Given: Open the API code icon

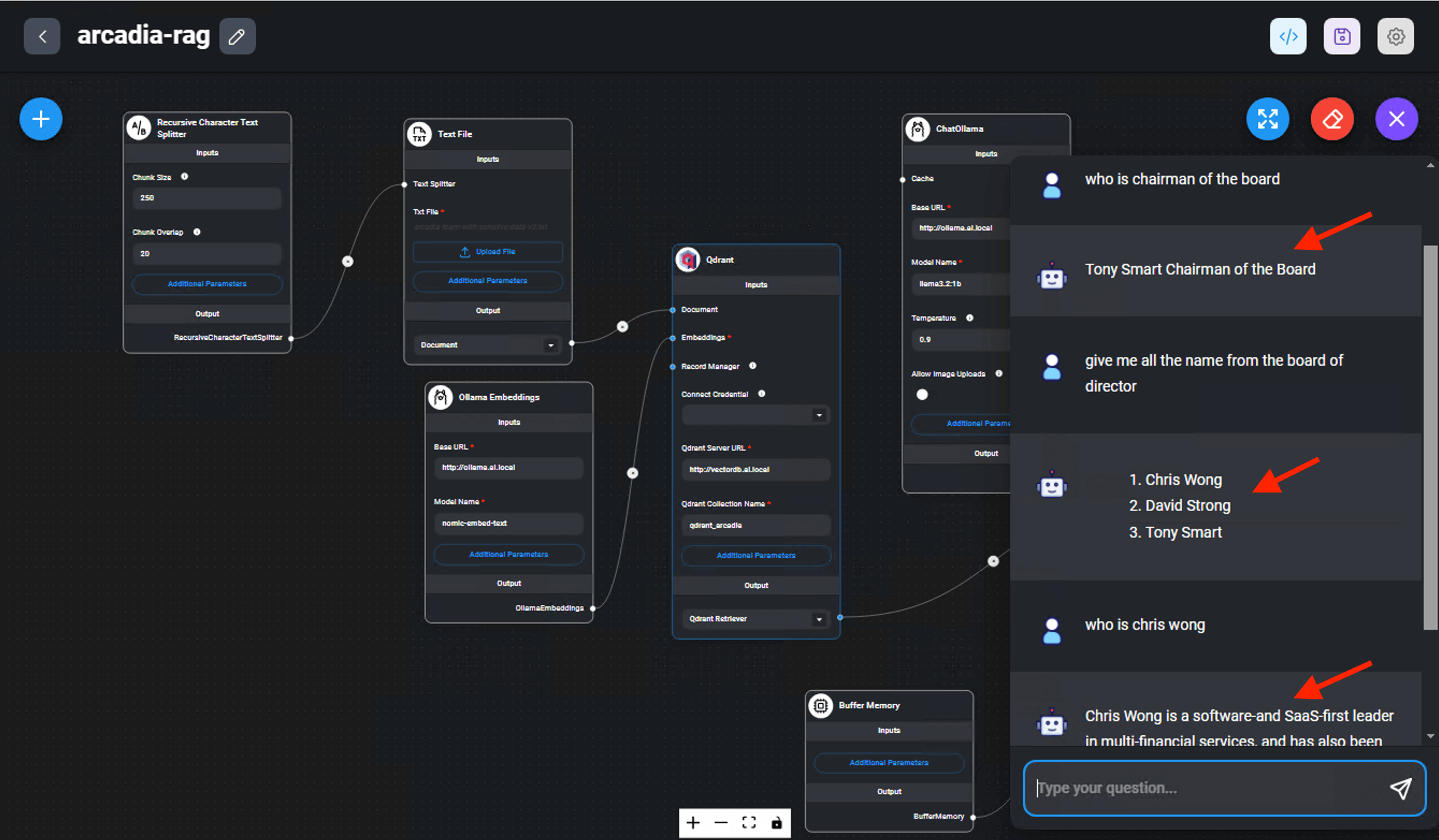Looking at the screenshot, I should [1287, 37].
